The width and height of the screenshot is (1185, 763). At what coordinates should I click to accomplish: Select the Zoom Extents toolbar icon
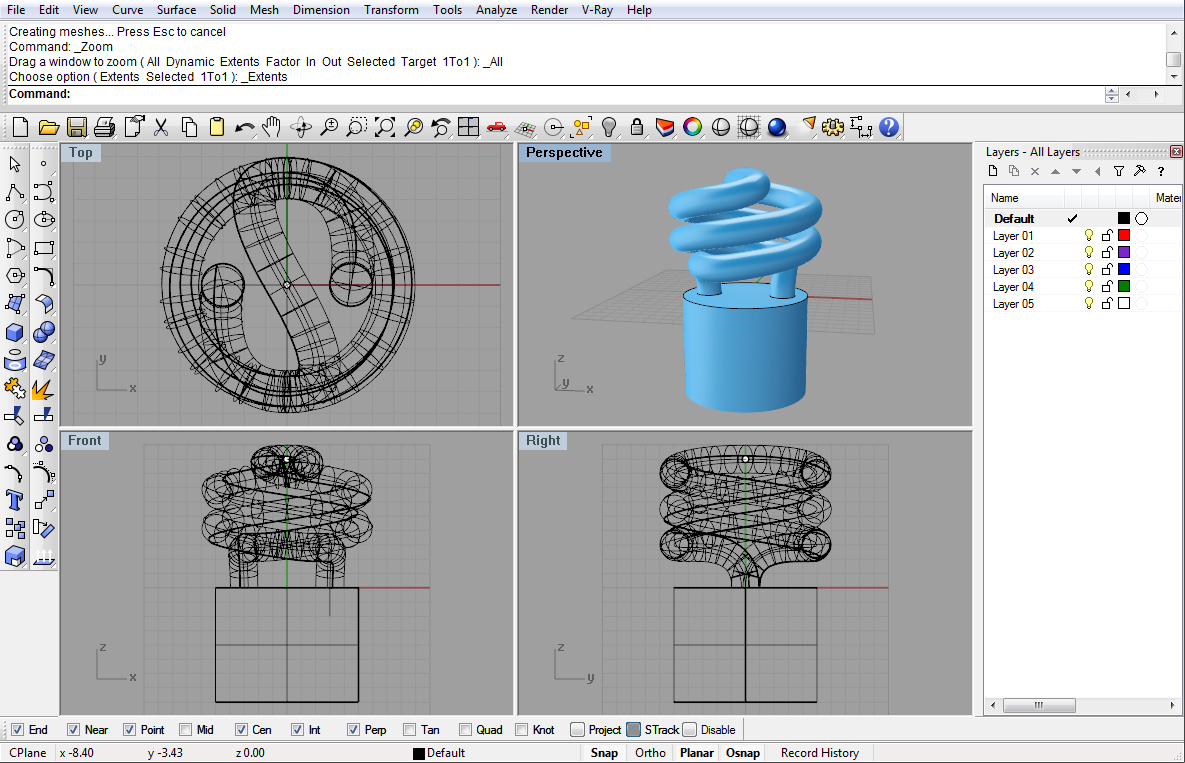pos(385,127)
